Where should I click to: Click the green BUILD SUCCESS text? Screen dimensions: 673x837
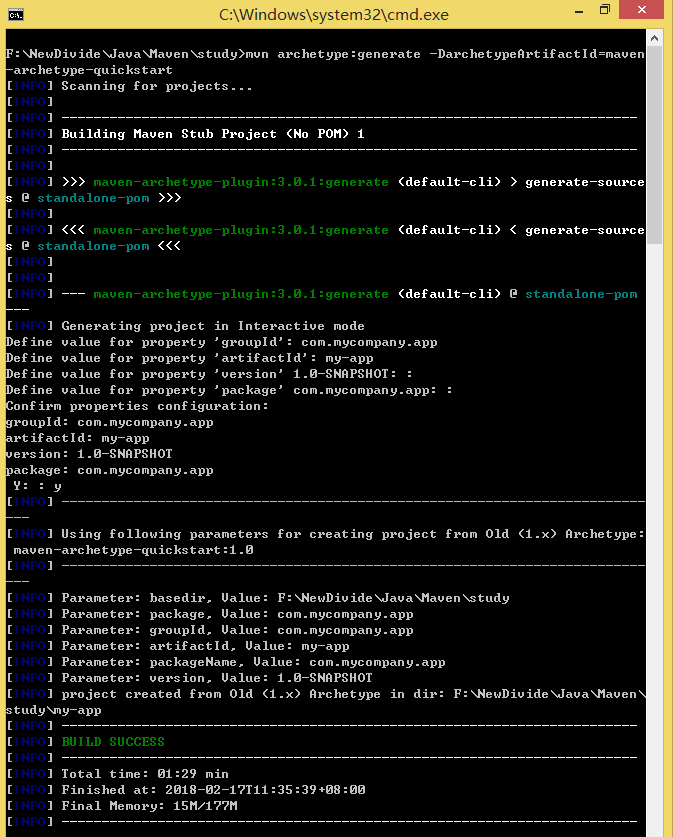[x=113, y=742]
